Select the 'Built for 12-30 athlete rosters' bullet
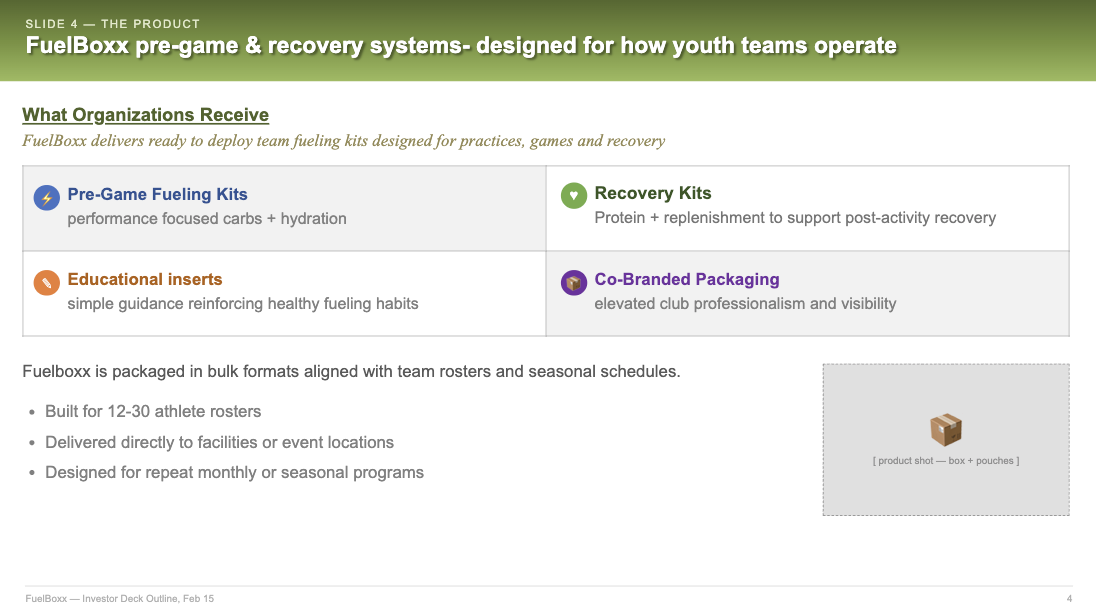1096x614 pixels. (x=153, y=411)
